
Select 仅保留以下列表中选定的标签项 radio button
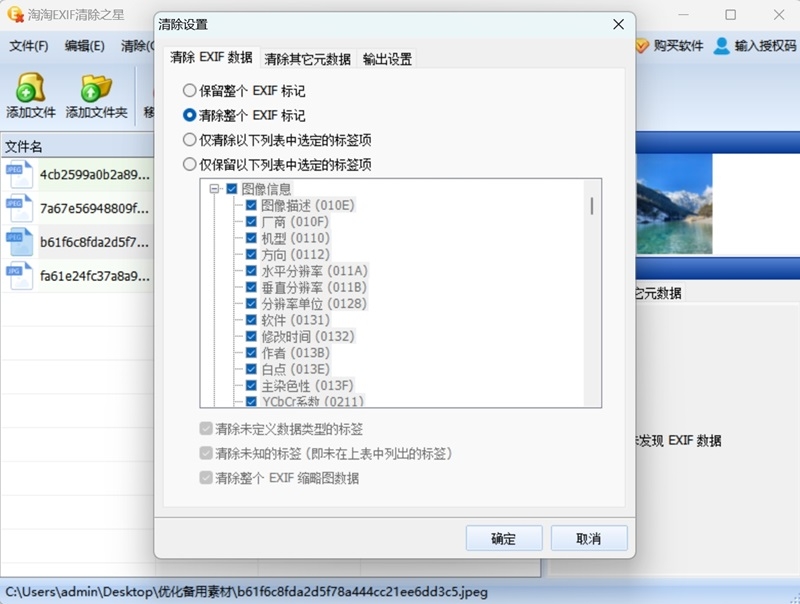[189, 164]
